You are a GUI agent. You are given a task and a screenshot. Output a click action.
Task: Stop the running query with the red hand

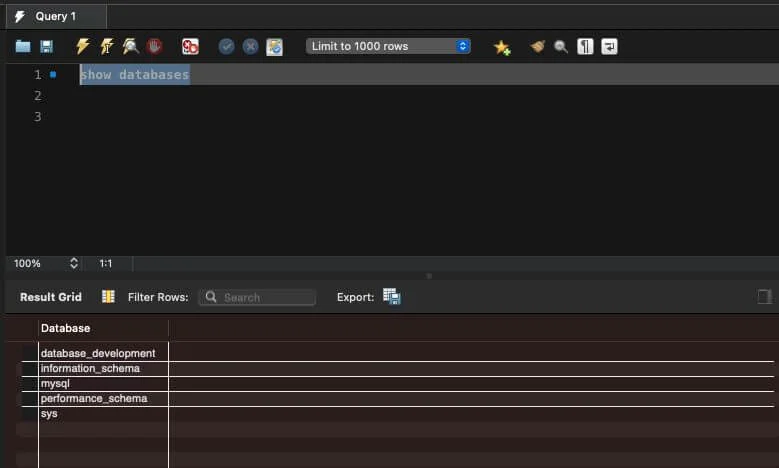(155, 47)
